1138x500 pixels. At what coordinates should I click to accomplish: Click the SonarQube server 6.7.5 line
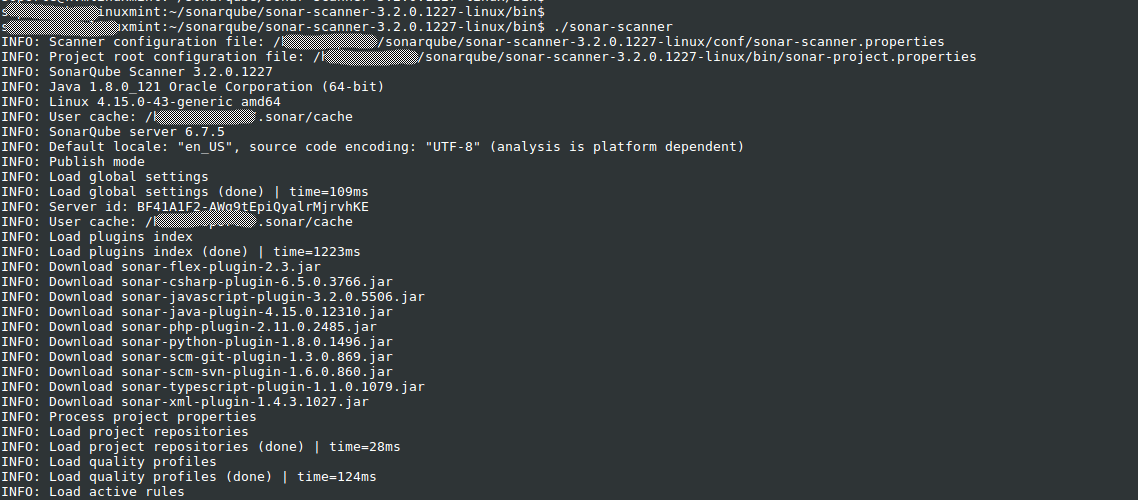(136, 132)
